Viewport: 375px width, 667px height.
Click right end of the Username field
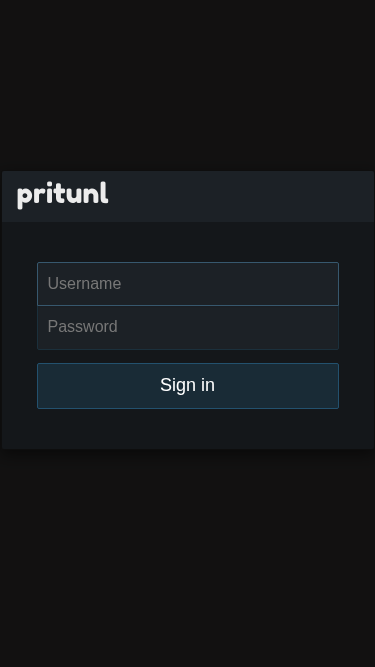(327, 284)
